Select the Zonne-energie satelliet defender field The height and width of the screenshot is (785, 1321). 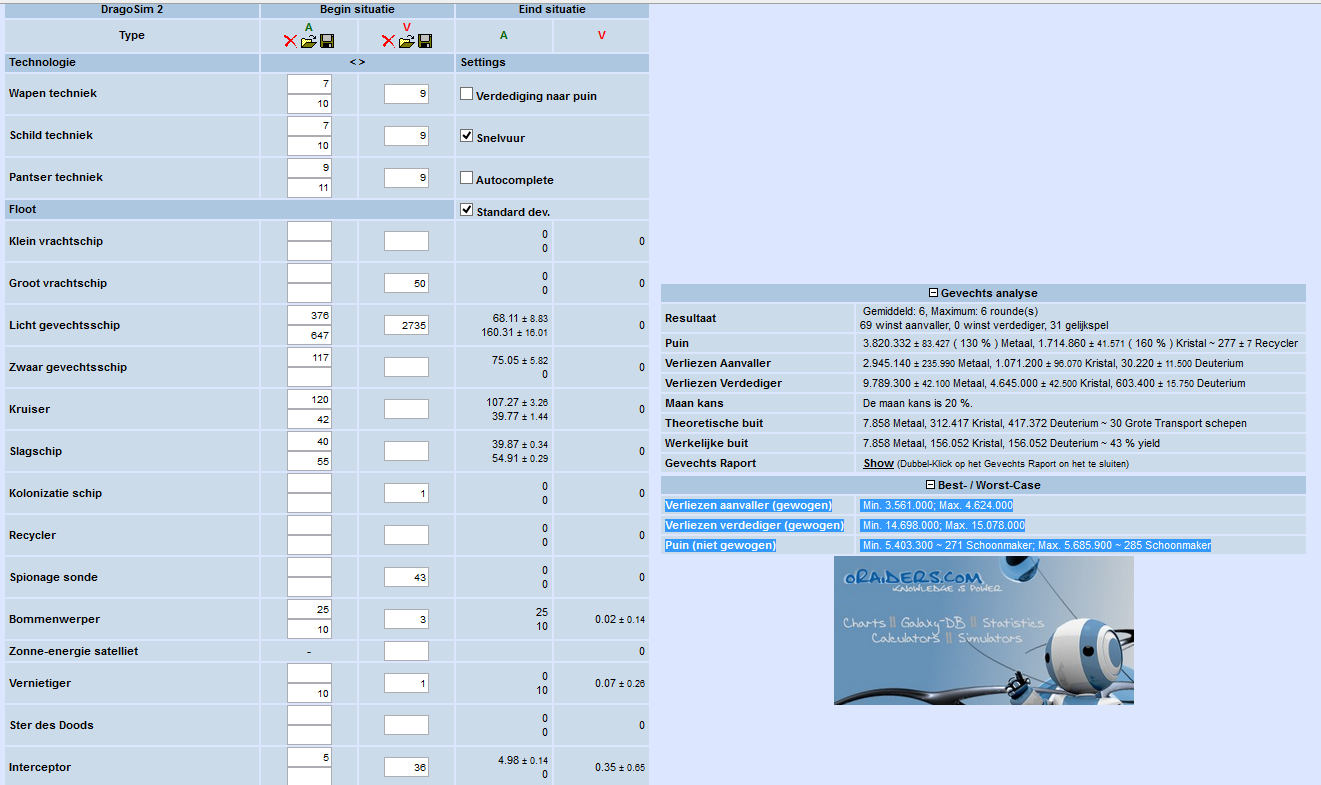pos(406,651)
